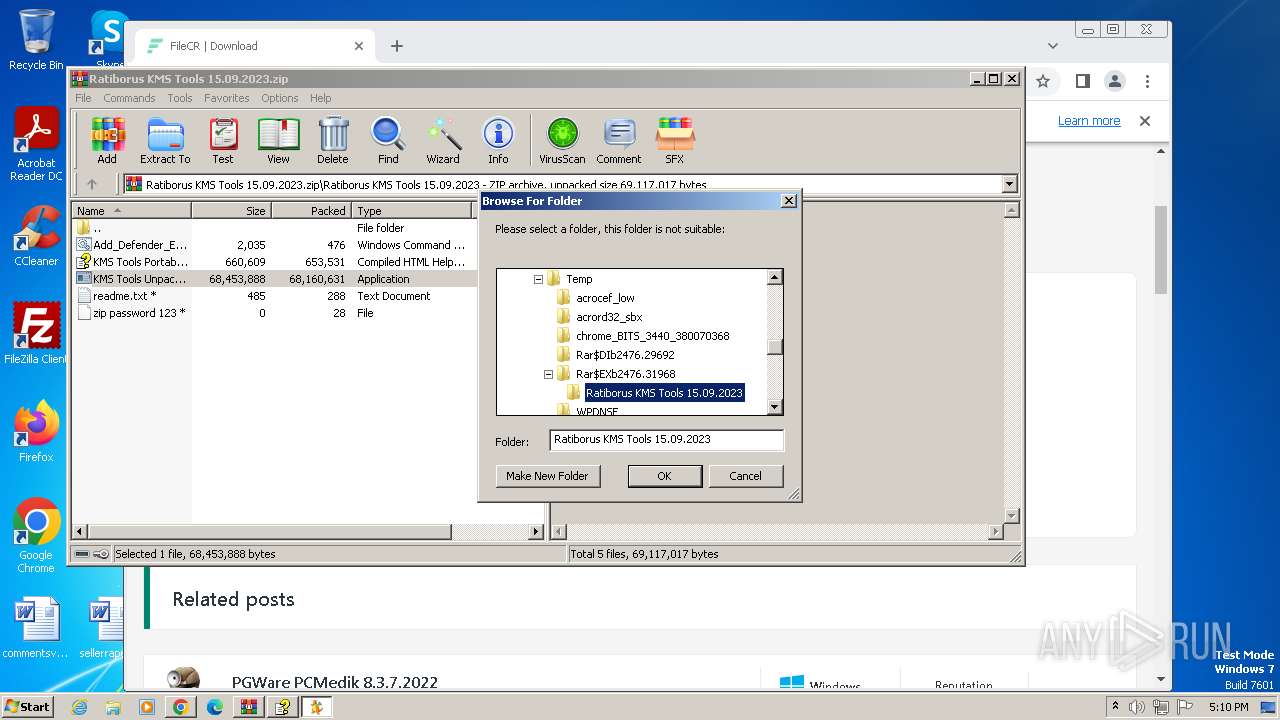Open the Wizard toolbar icon
Image resolution: width=1280 pixels, height=720 pixels.
443,141
